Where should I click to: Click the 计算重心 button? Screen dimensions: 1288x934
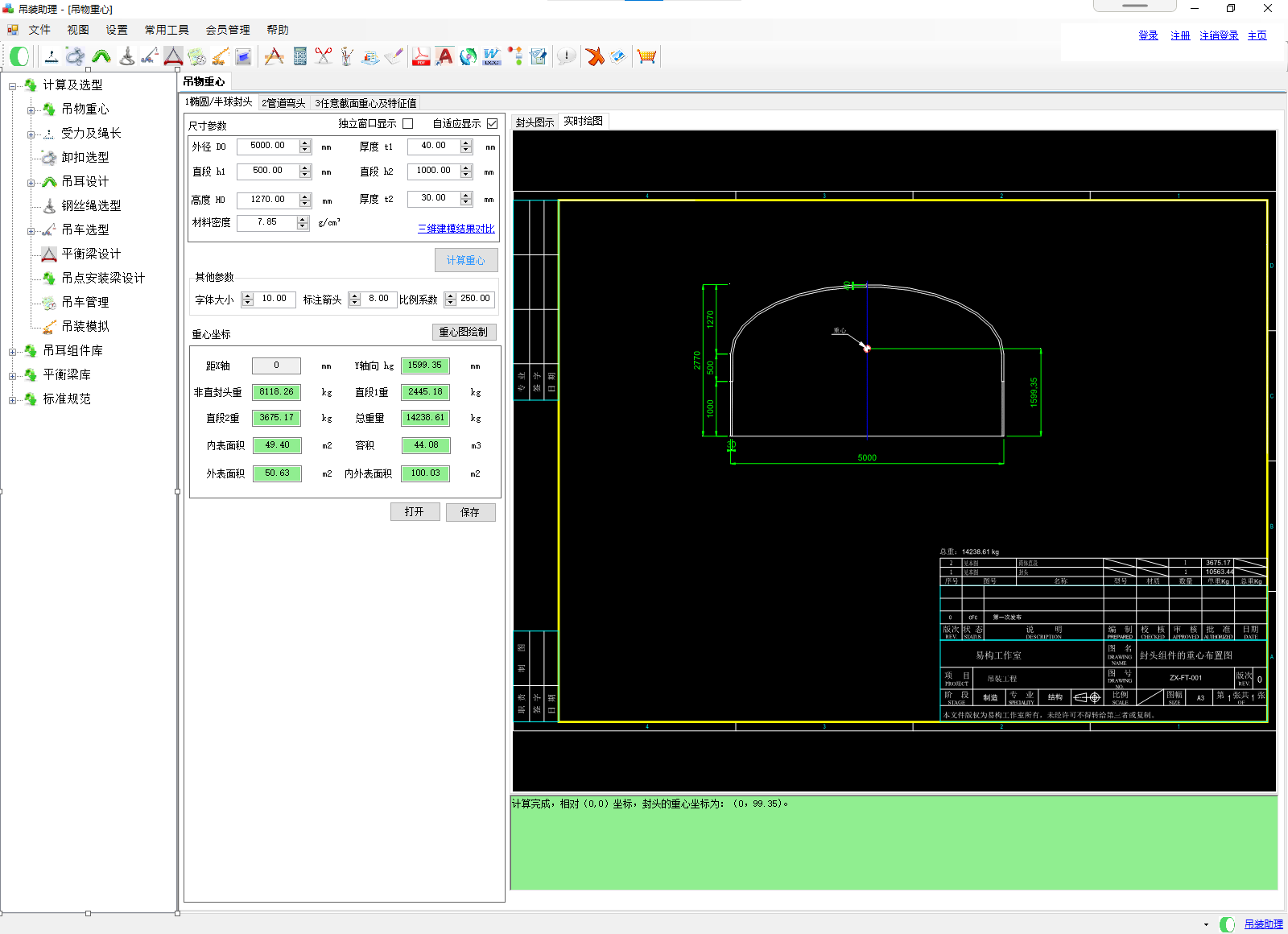(x=466, y=260)
